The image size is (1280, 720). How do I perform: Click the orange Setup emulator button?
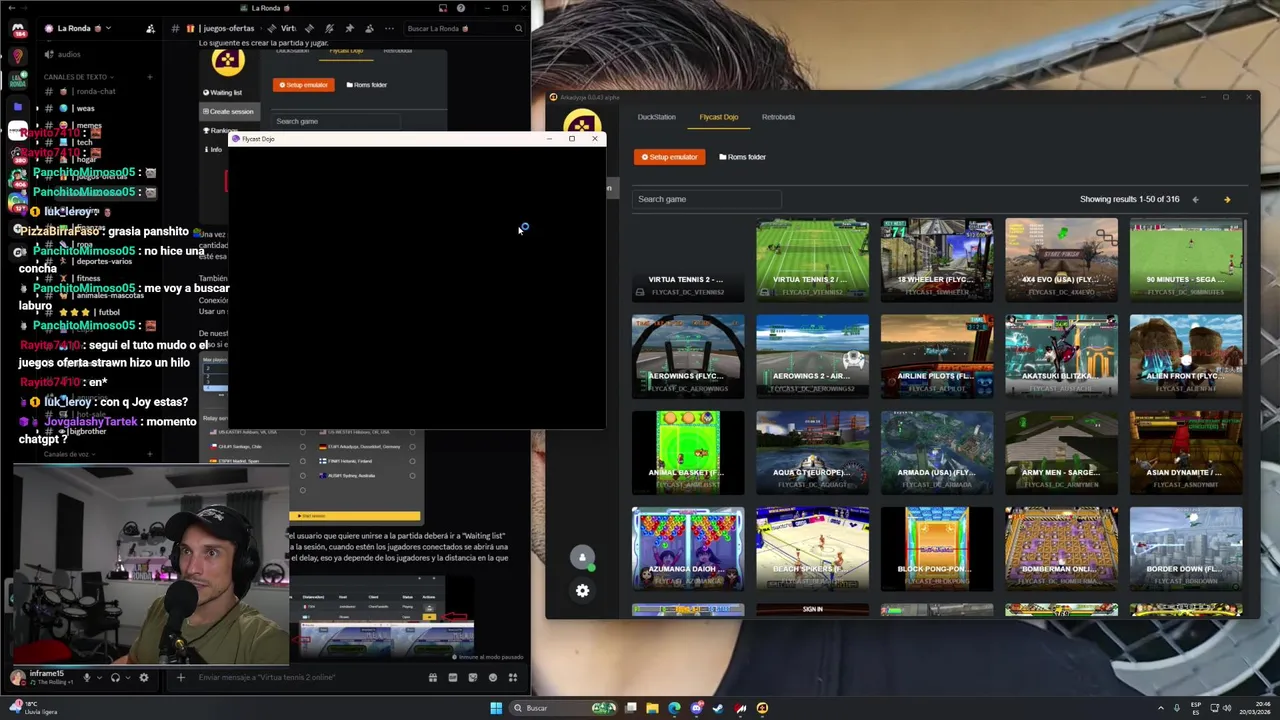pos(669,157)
